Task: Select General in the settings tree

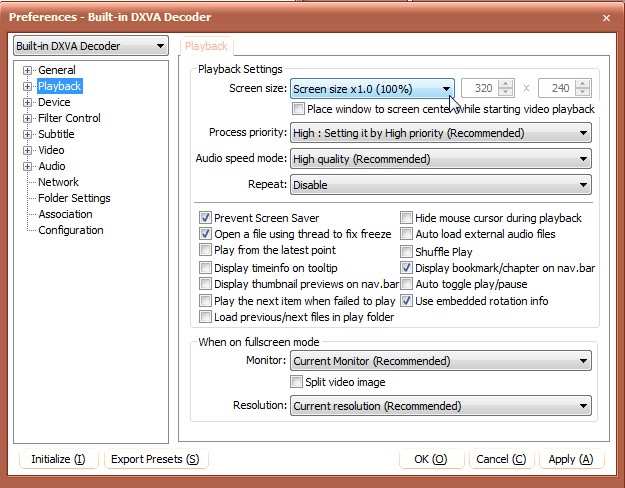Action: click(x=57, y=70)
